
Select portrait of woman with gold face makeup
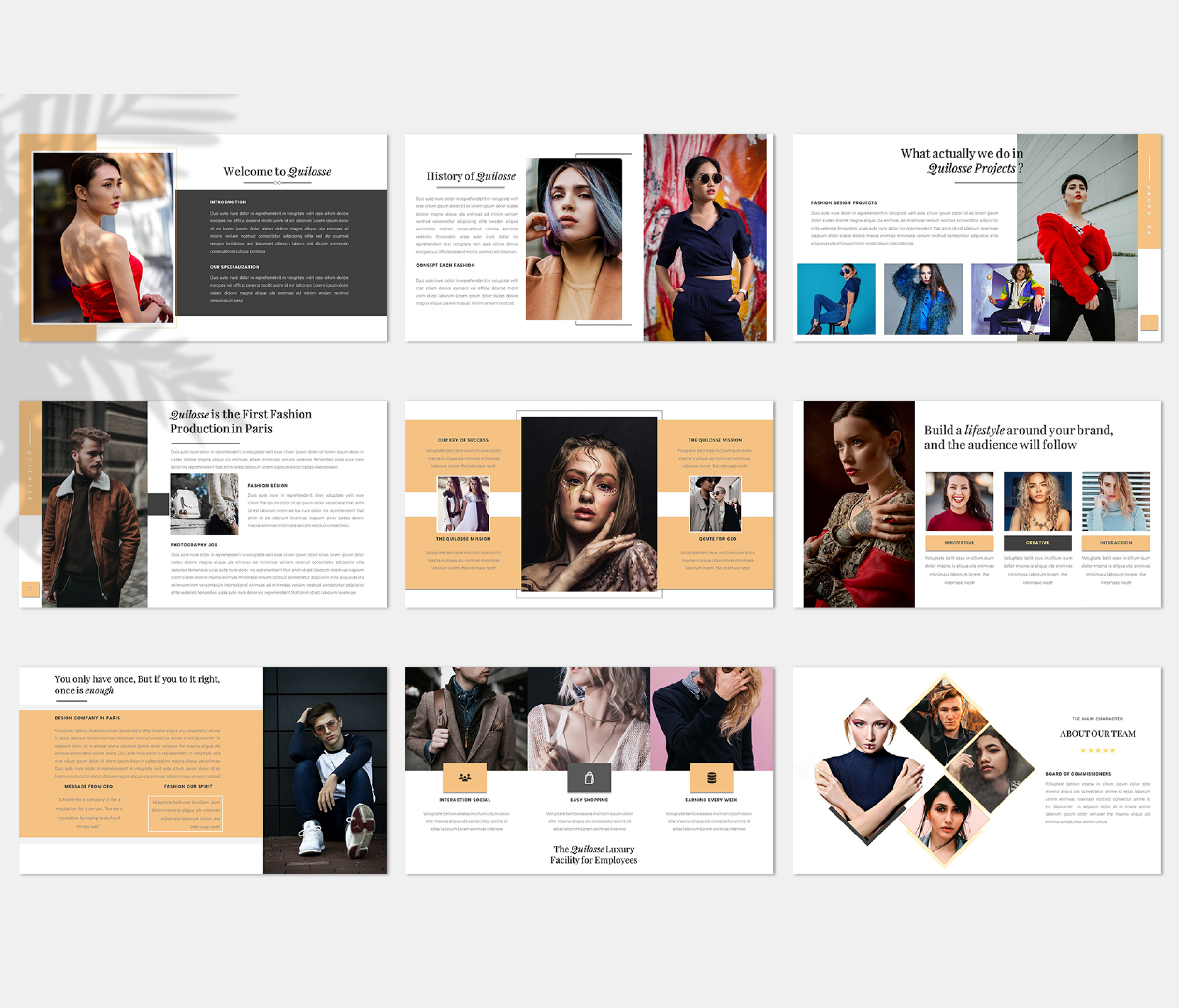(x=589, y=504)
